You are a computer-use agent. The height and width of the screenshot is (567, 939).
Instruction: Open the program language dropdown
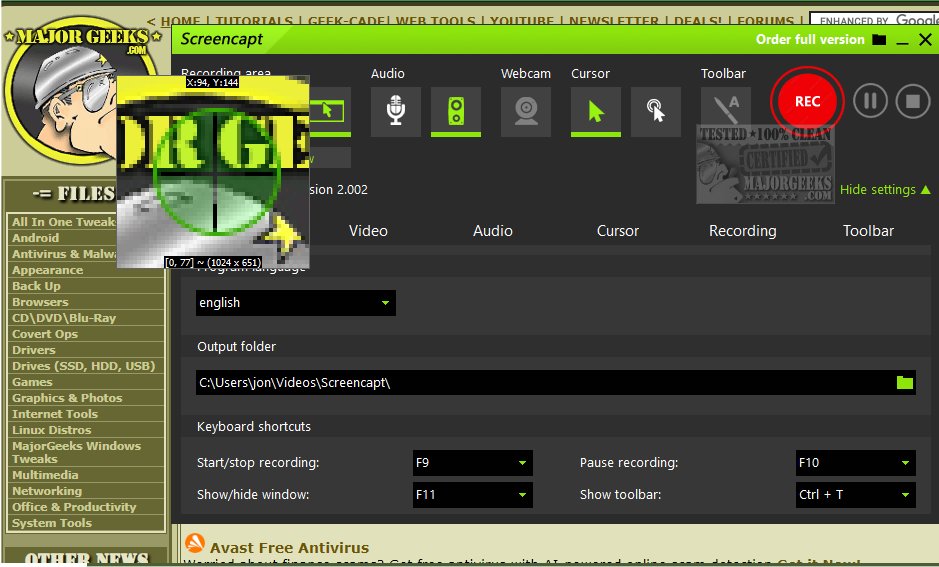[x=296, y=303]
